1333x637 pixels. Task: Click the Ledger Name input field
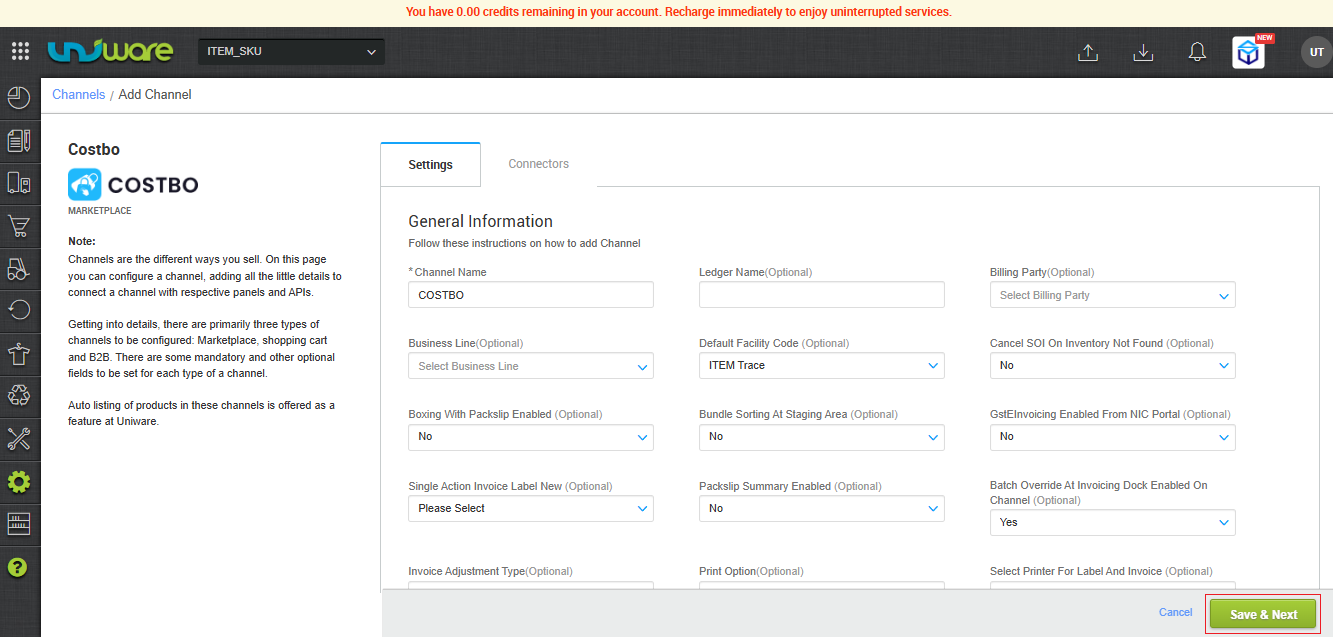(821, 295)
